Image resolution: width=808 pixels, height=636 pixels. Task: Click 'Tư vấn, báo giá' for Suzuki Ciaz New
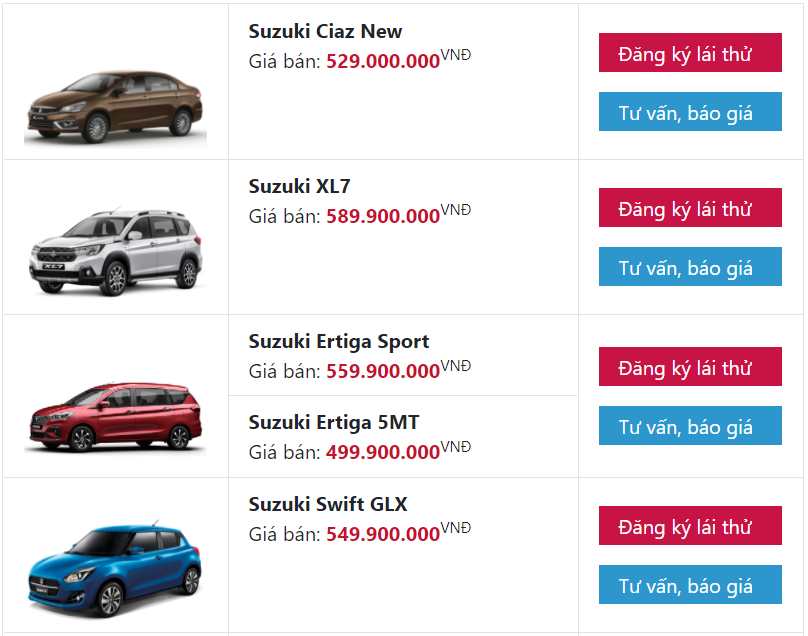(x=690, y=111)
